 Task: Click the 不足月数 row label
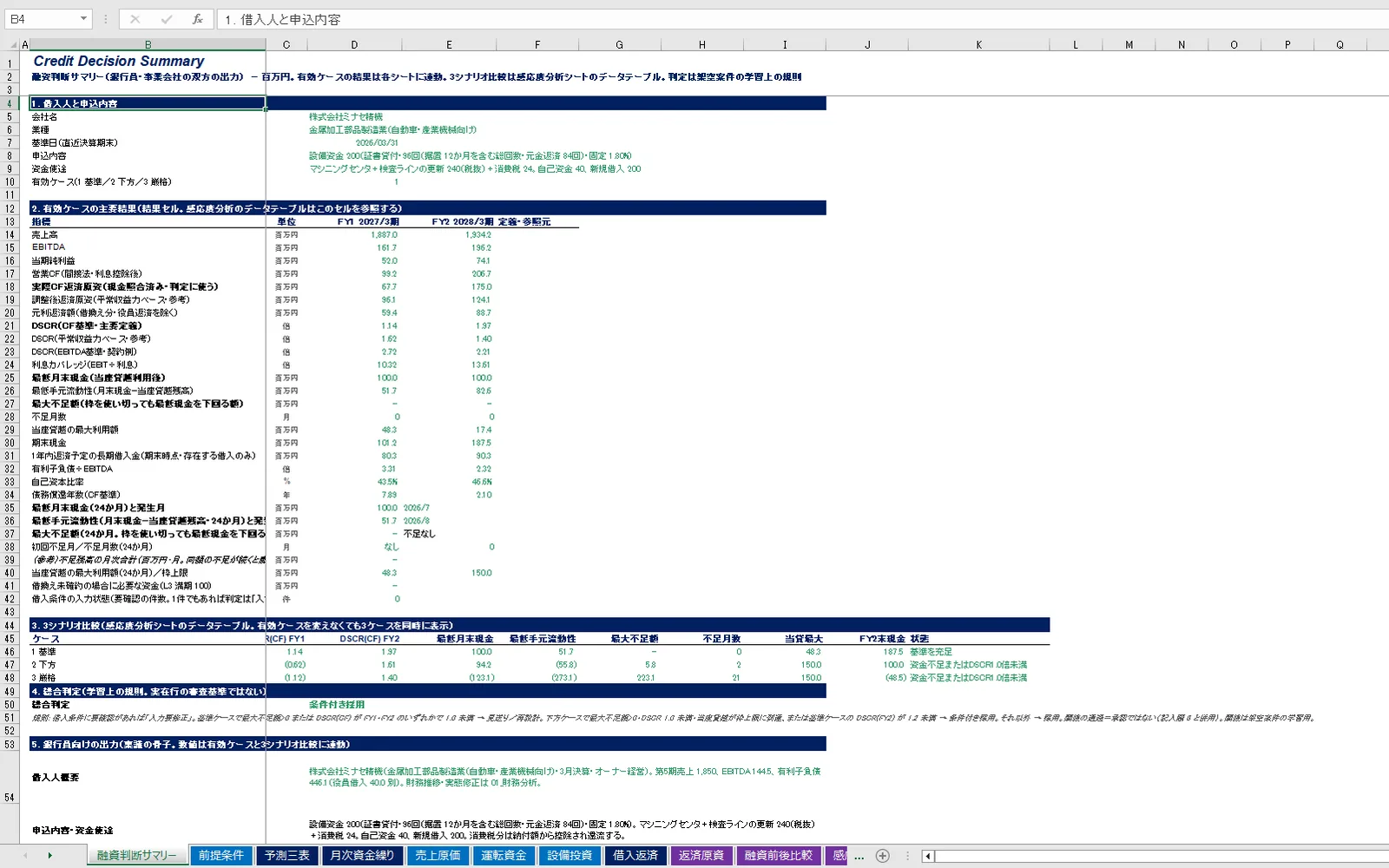pyautogui.click(x=49, y=417)
